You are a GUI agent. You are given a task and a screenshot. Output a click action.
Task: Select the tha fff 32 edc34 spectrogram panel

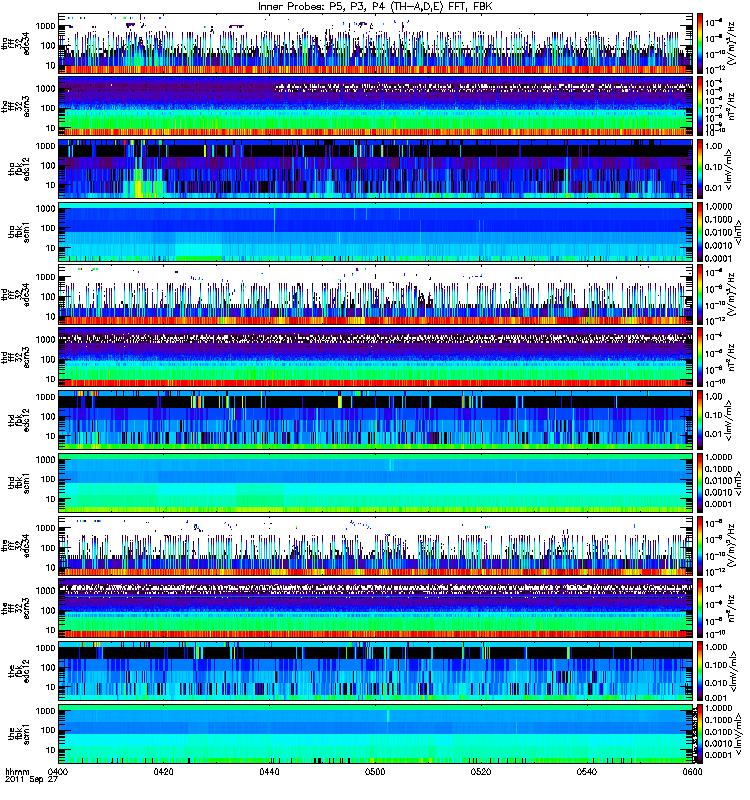[x=376, y=44]
